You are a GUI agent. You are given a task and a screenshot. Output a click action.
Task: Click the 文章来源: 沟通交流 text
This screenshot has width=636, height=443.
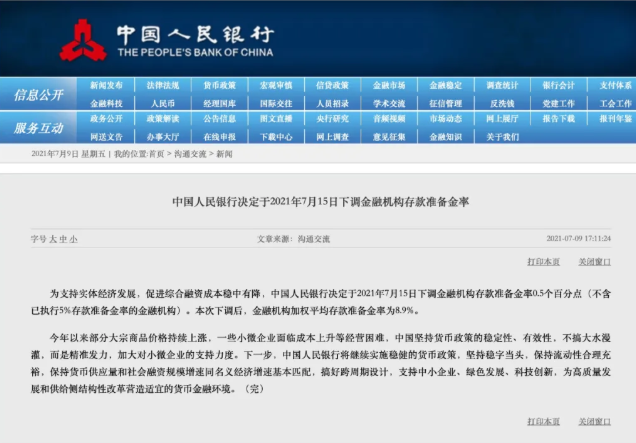[x=293, y=239]
